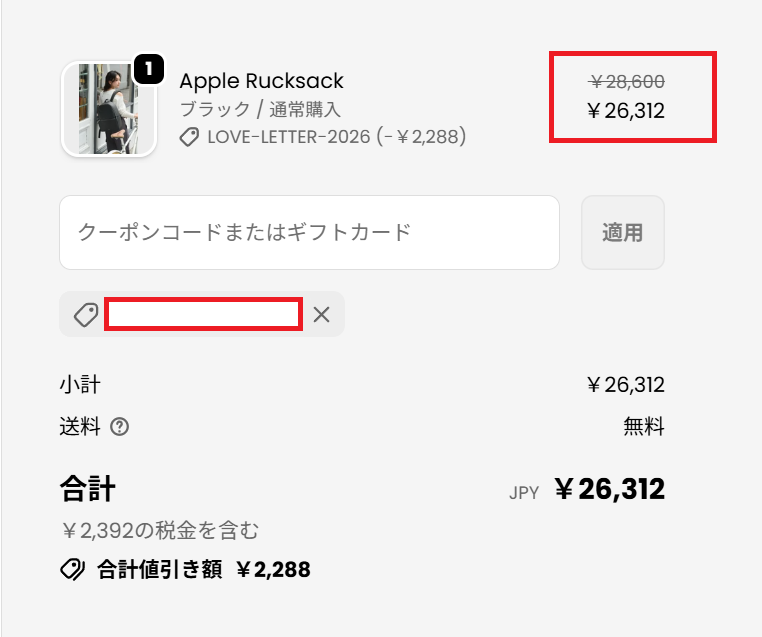The height and width of the screenshot is (637, 762).
Task: Open the Apple Rucksack product thumbnail
Action: [x=107, y=109]
